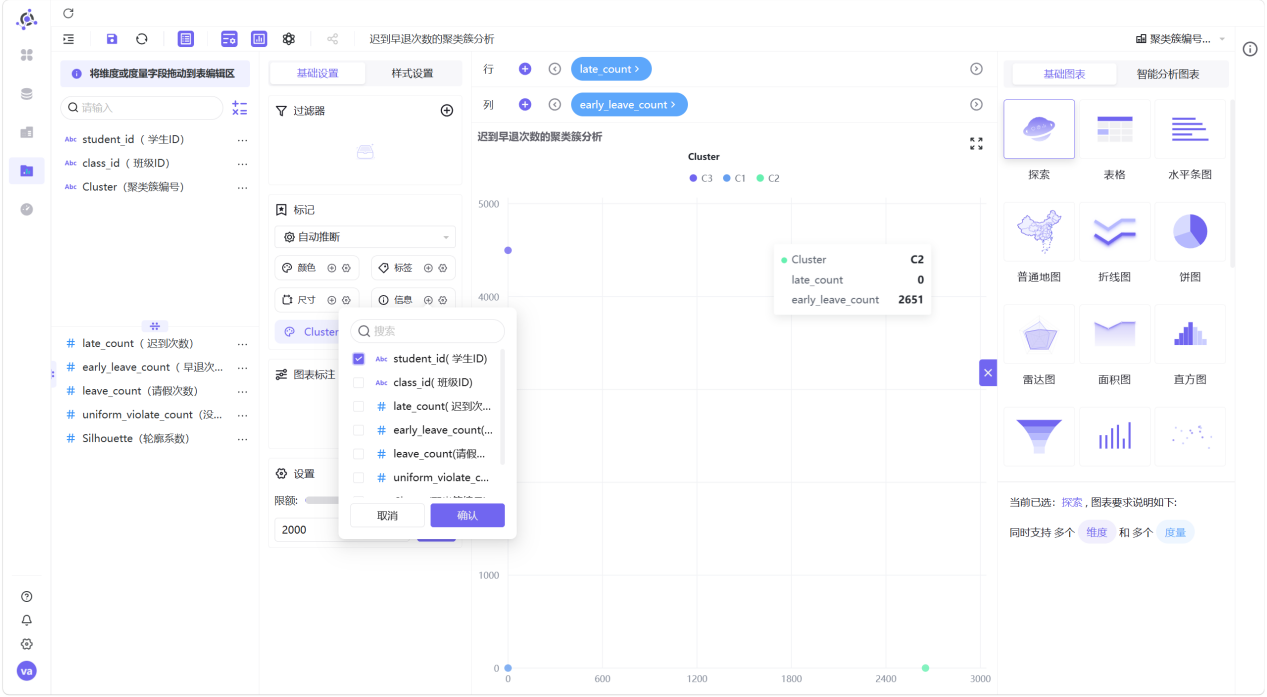Check late_count checkbox in popup

click(x=359, y=406)
